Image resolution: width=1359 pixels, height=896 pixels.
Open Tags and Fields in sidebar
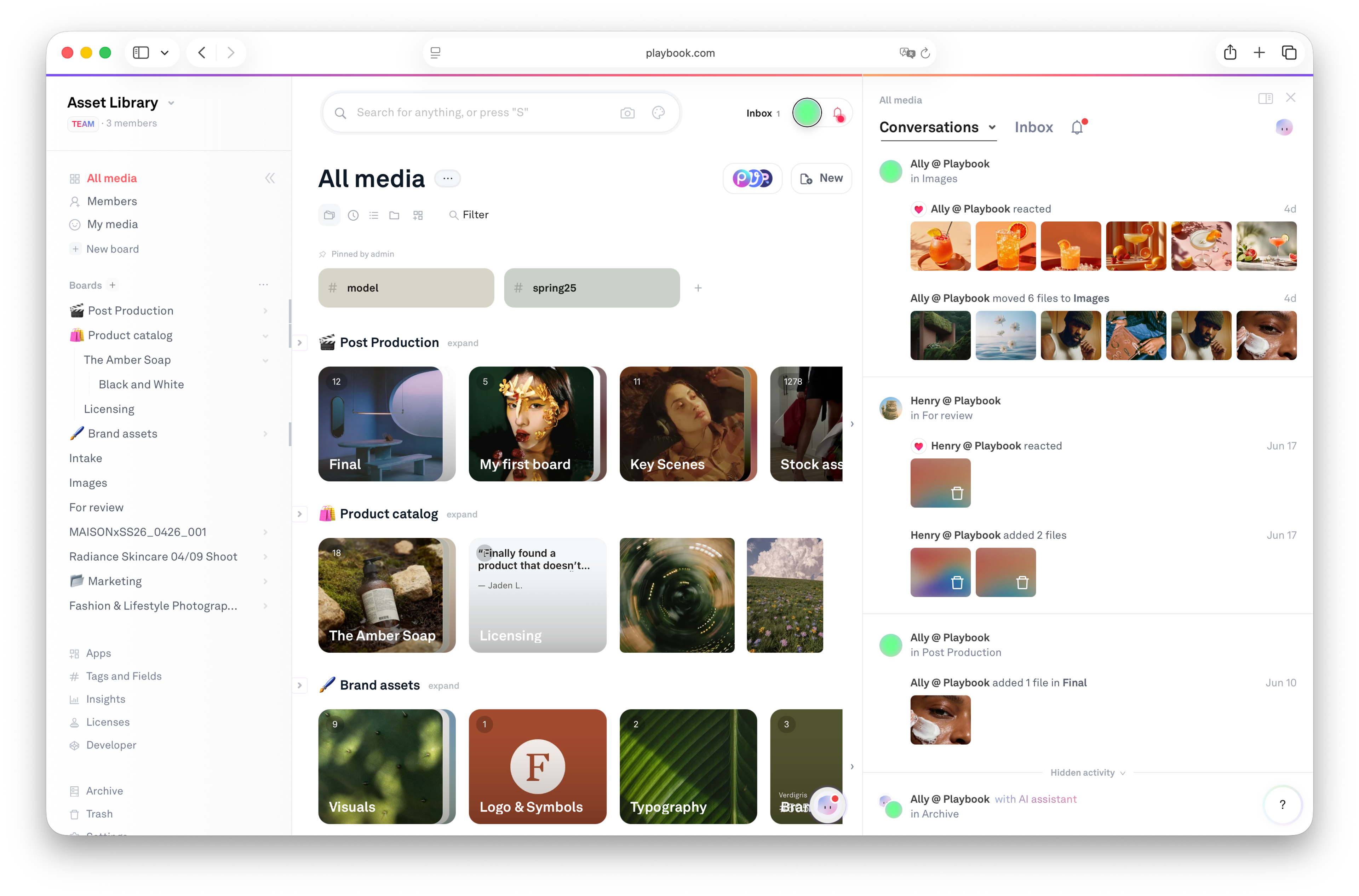coord(124,676)
